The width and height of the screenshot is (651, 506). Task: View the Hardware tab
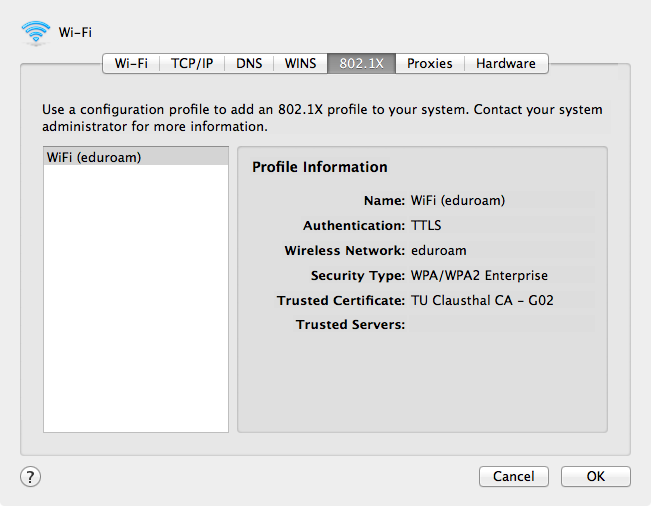tap(505, 63)
